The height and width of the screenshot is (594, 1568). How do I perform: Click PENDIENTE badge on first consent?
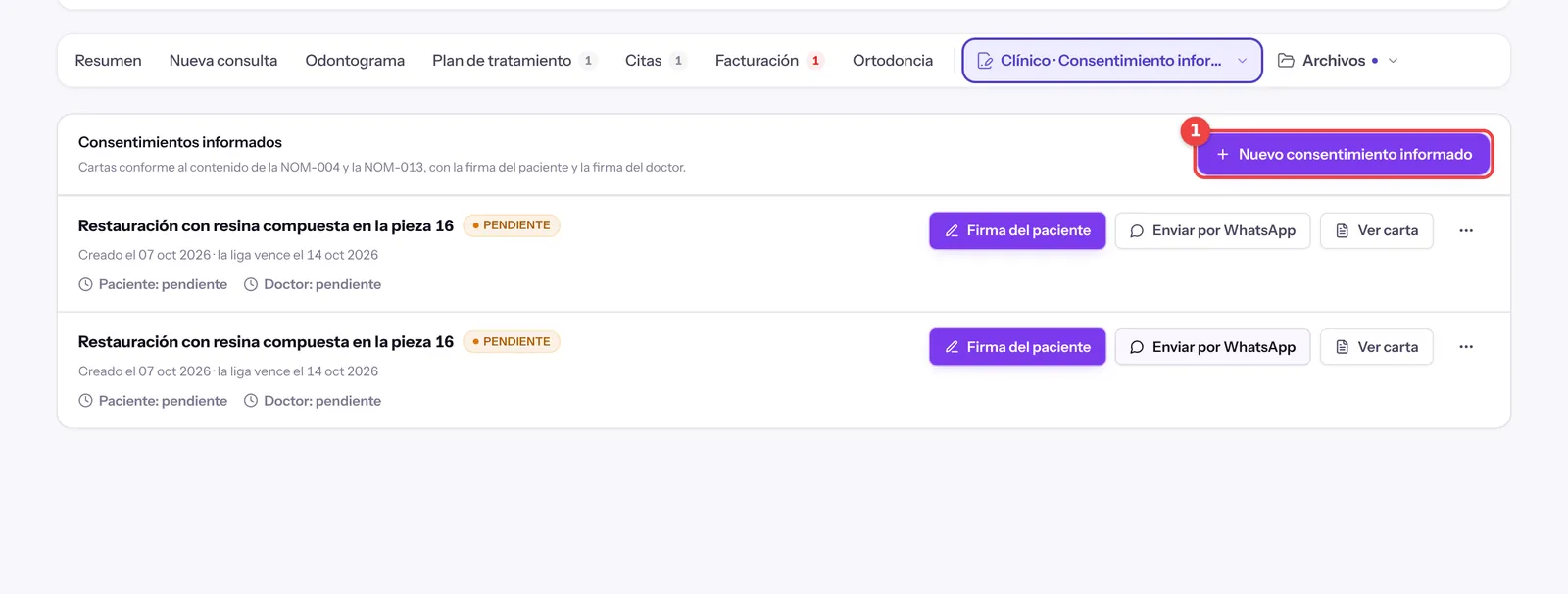pos(512,225)
